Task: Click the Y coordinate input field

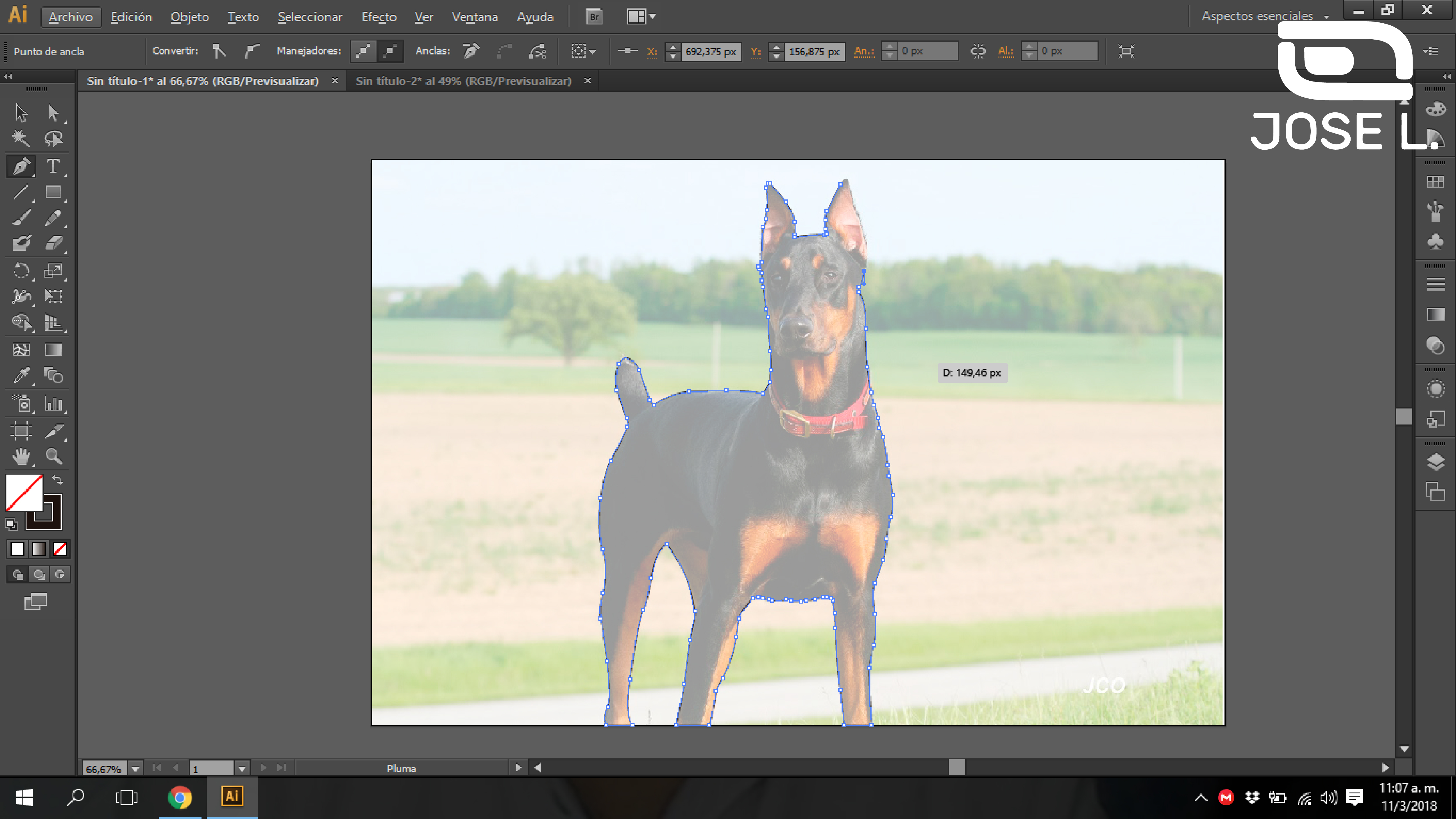Action: [814, 52]
